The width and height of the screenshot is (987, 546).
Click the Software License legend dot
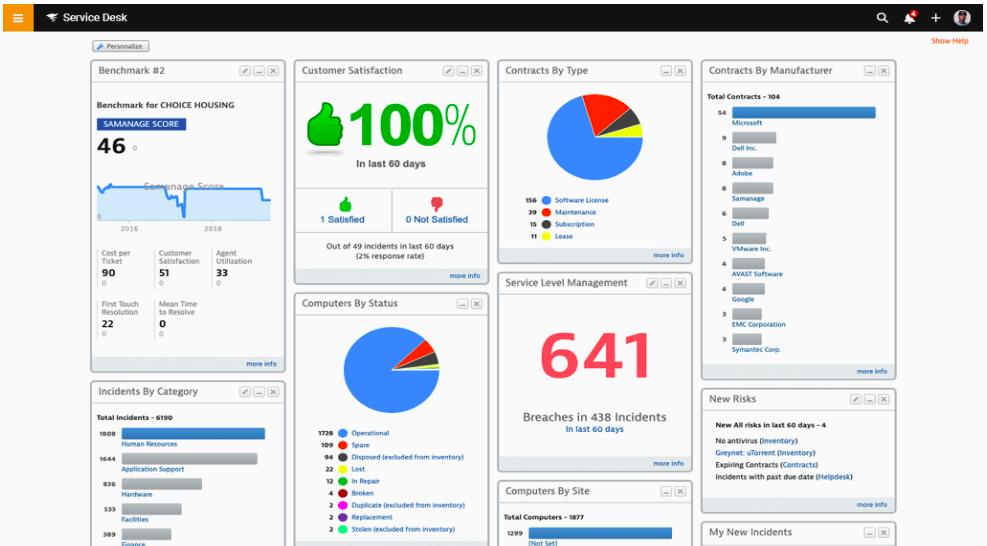pos(546,200)
